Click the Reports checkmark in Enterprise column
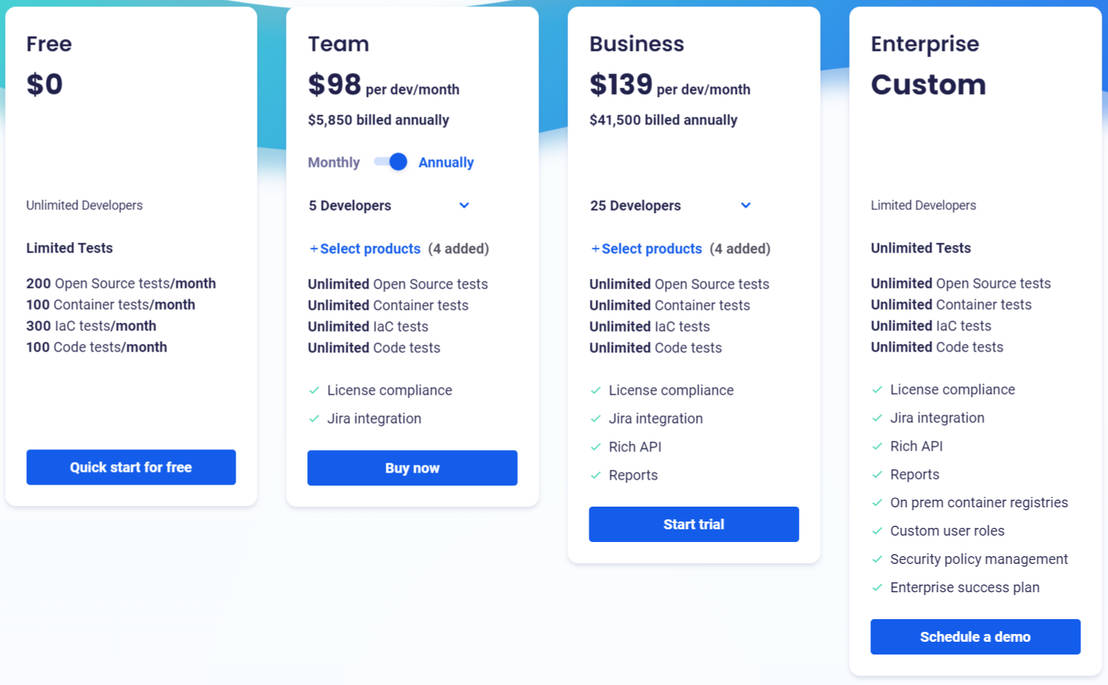Screen dimensions: 1108x685 click(876, 474)
